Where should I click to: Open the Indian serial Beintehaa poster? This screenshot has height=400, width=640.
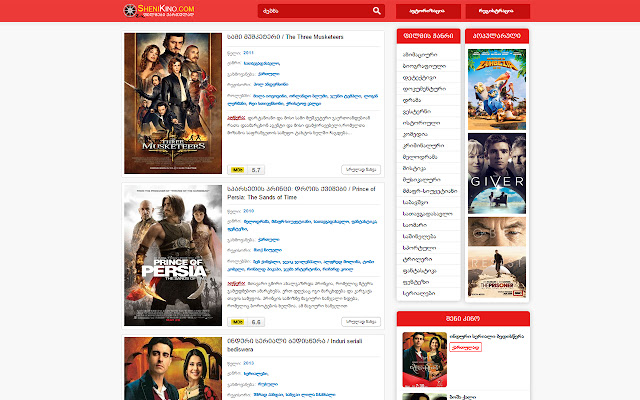[173, 369]
